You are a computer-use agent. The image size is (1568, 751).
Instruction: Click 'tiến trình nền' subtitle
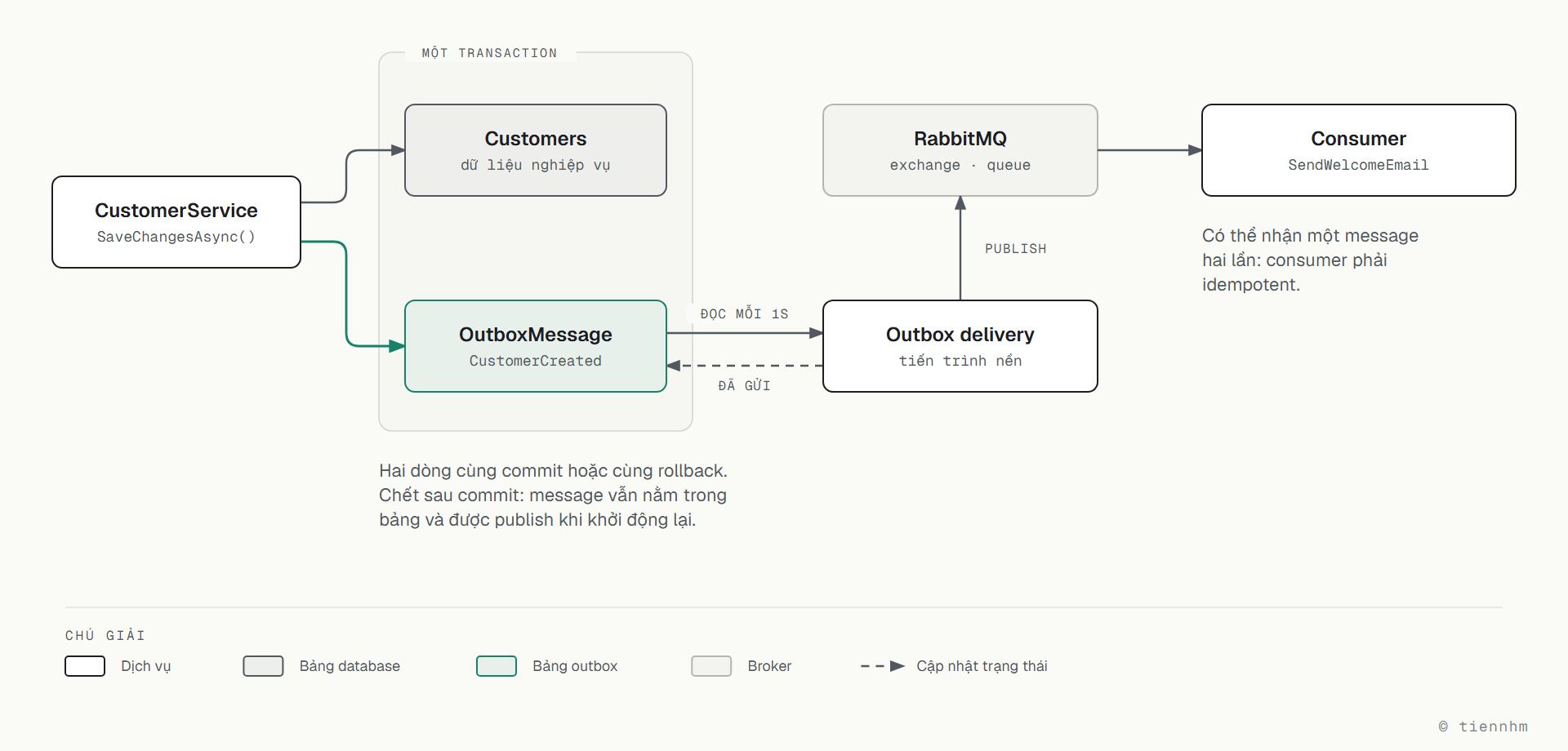click(960, 361)
